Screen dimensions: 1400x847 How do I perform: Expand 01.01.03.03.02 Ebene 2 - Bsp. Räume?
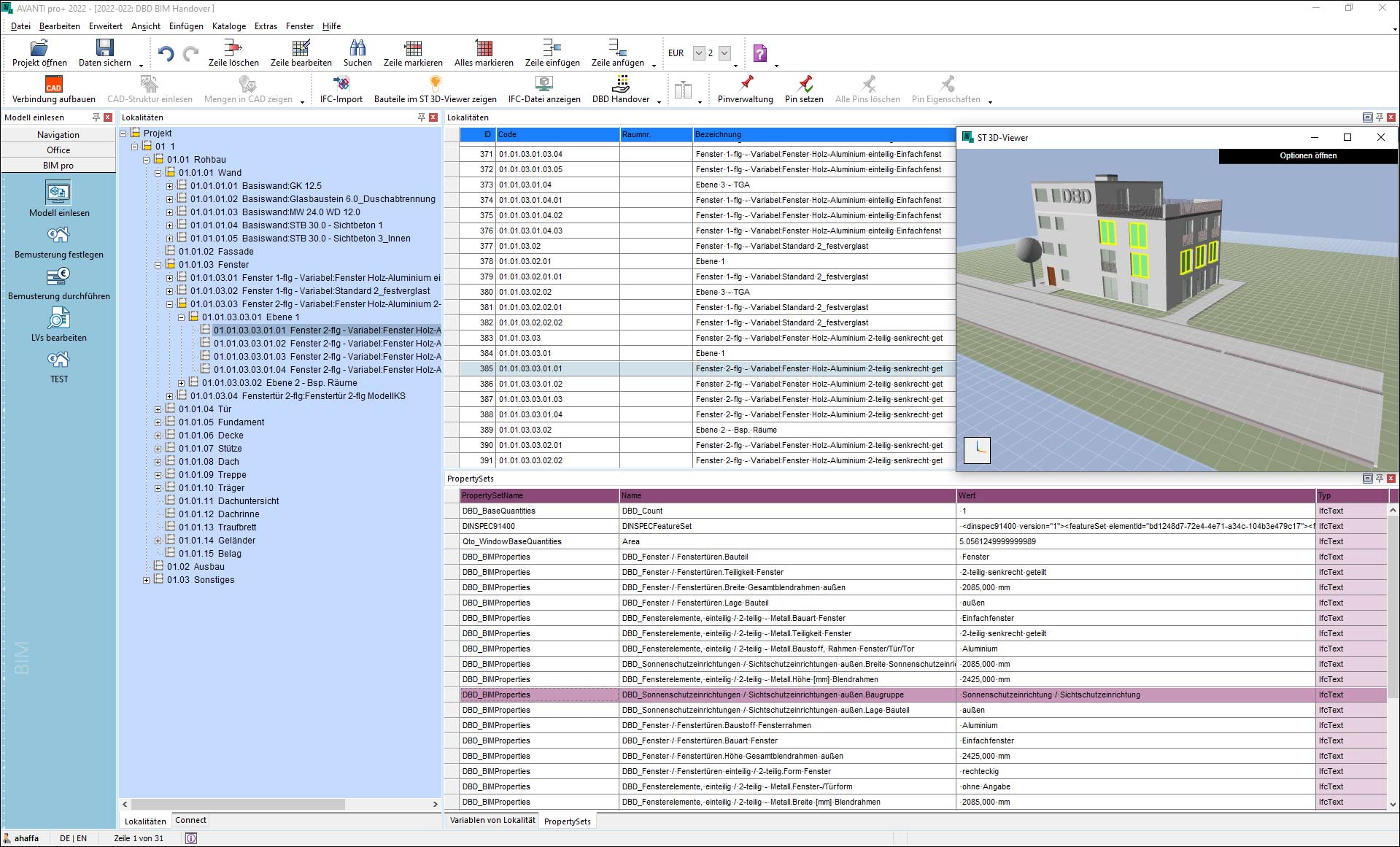tap(182, 383)
